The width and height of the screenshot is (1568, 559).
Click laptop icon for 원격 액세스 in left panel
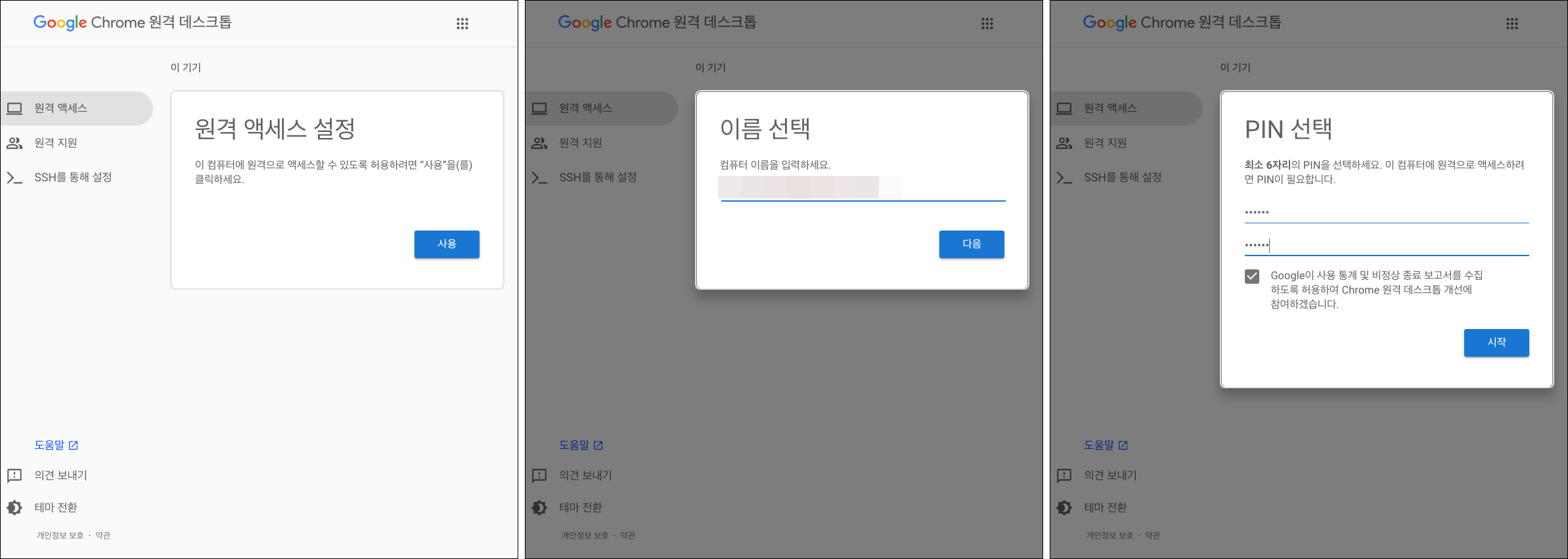14,108
